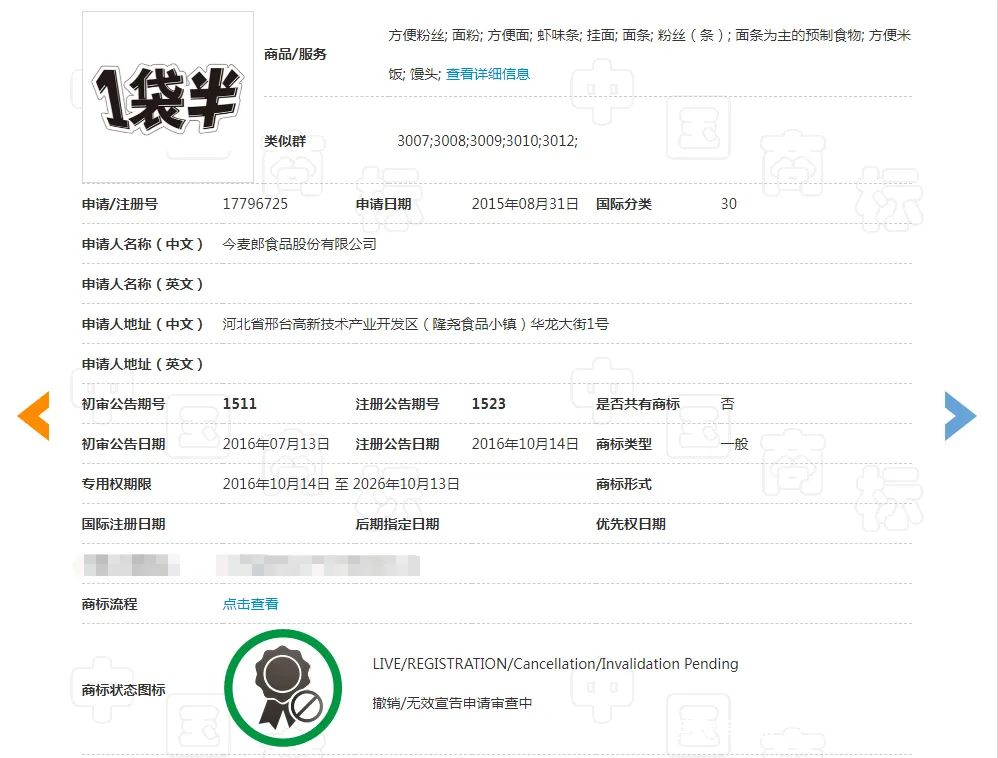Click the 后期指定日期 label

click(x=397, y=524)
